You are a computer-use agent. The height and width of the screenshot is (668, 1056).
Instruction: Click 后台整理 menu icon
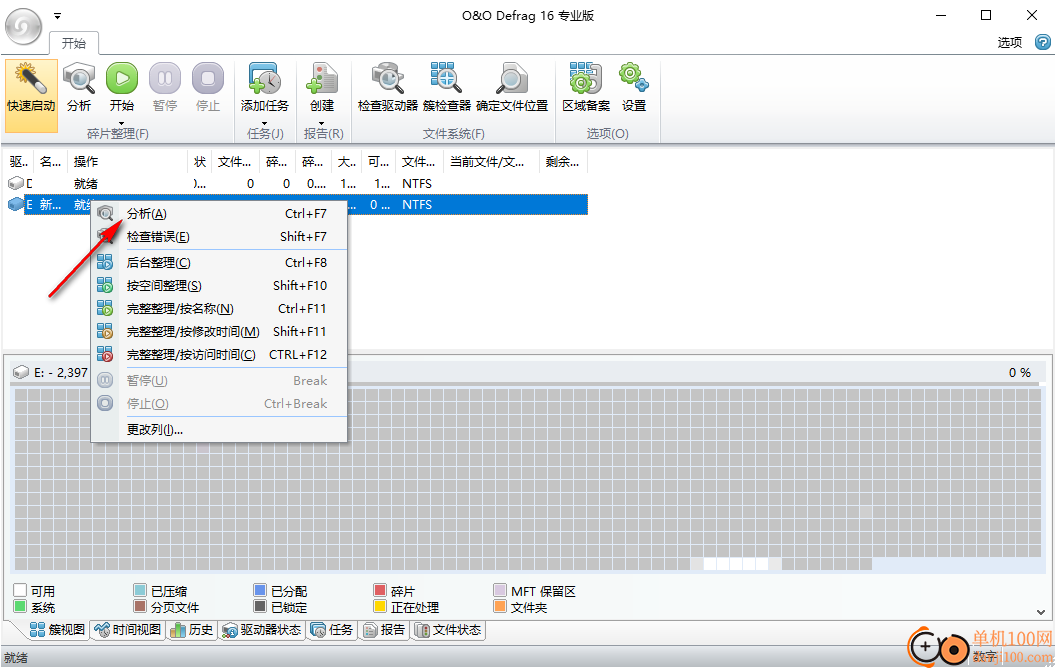pos(105,263)
